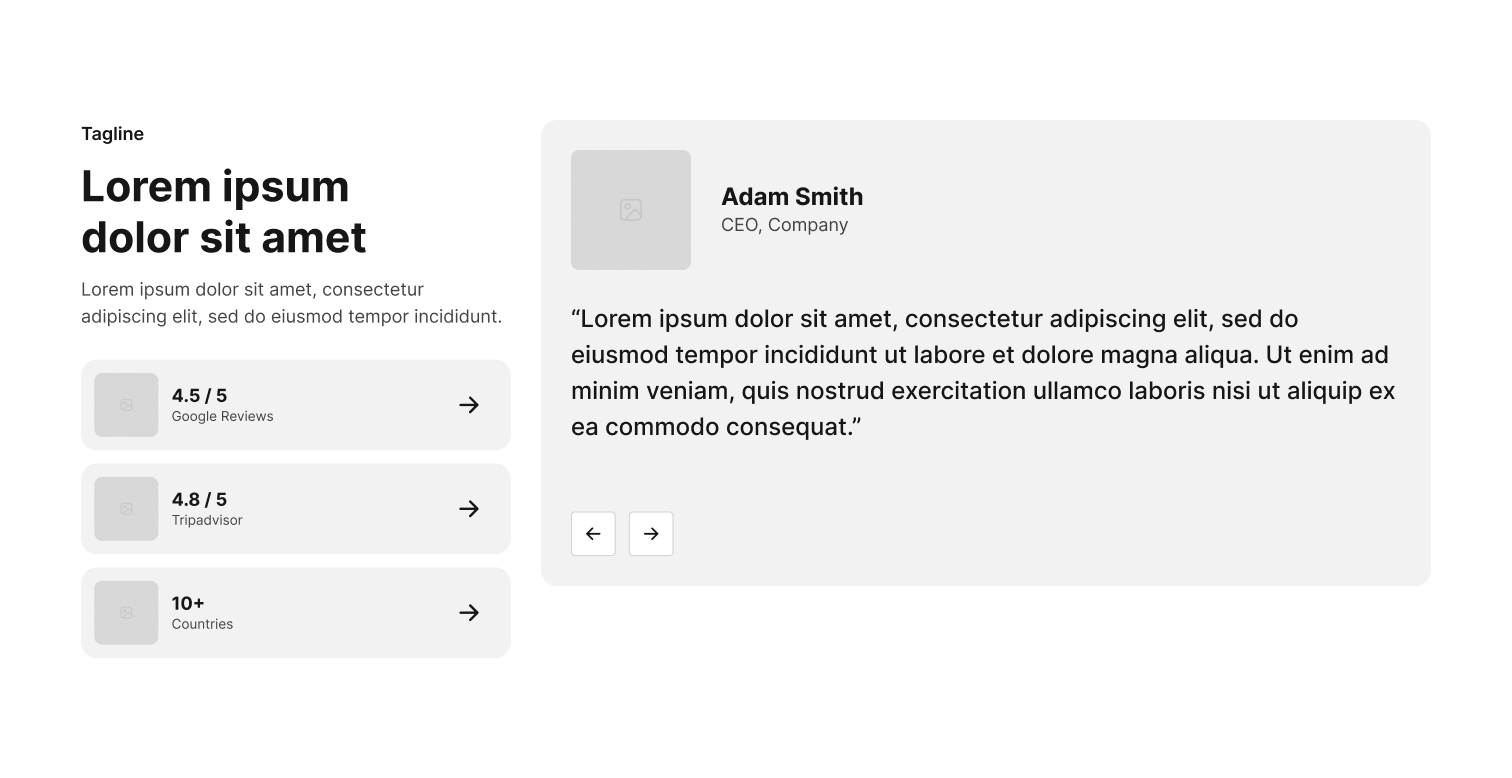Image resolution: width=1512 pixels, height=778 pixels.
Task: Click the testimonial quote paragraph
Action: [x=983, y=373]
